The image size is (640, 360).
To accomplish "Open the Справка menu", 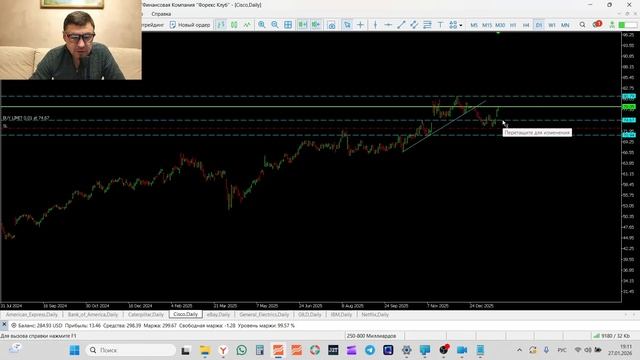I will 161,14.
